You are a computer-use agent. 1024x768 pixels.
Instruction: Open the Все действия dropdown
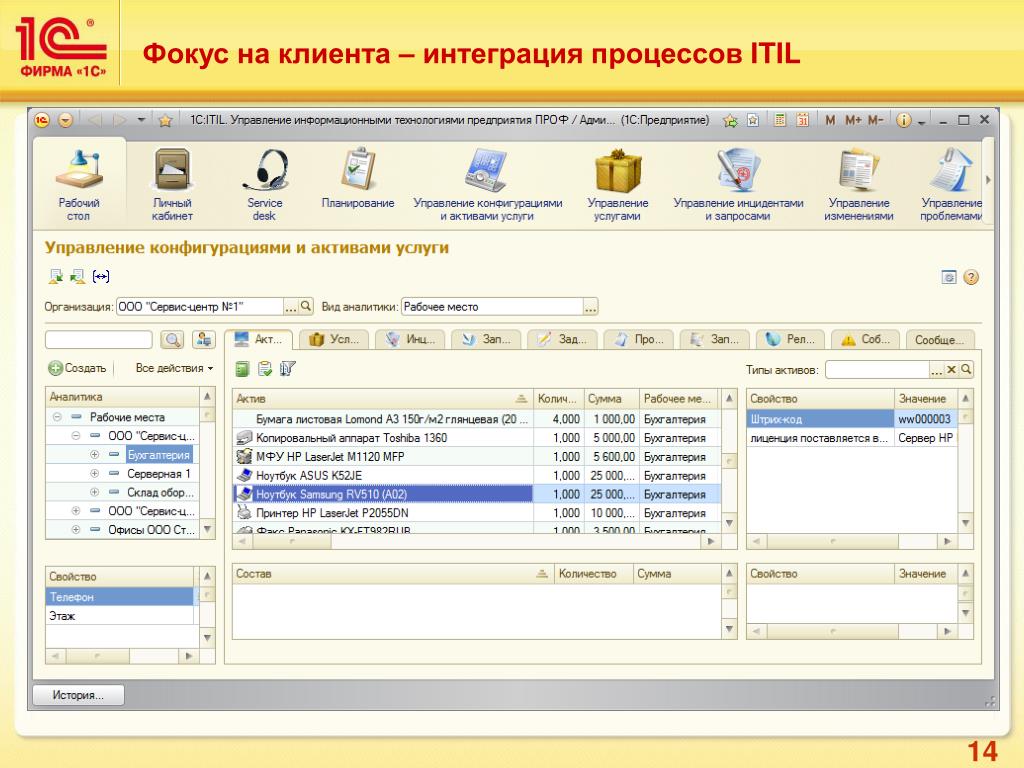(174, 368)
